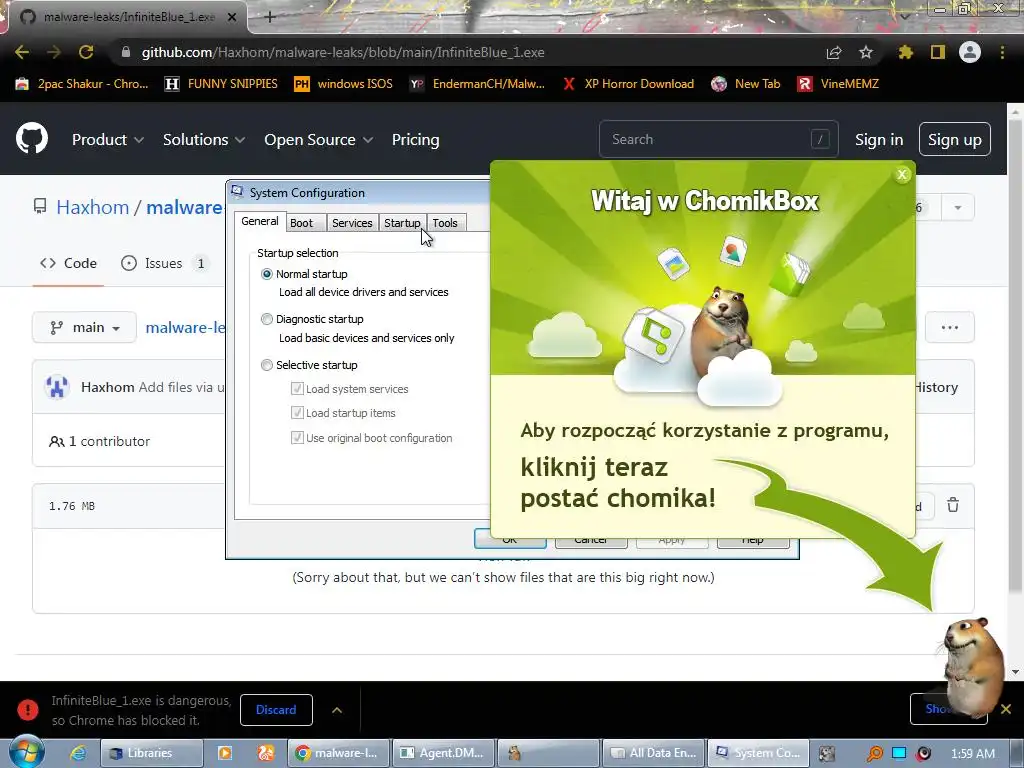Open Windows Media Player taskbar icon
The width and height of the screenshot is (1024, 768).
[x=225, y=753]
